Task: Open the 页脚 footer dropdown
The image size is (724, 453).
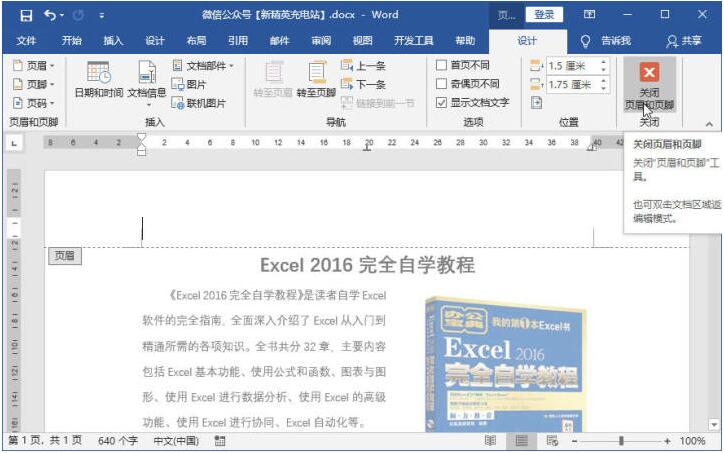Action: 34,84
